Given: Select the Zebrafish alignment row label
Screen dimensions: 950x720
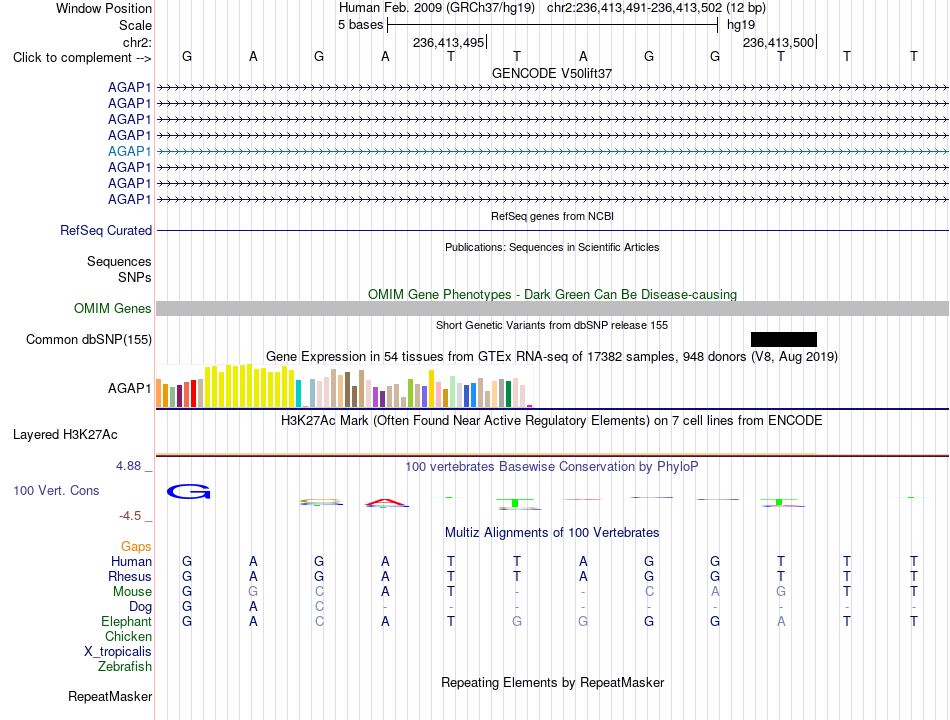Looking at the screenshot, I should pyautogui.click(x=125, y=667).
